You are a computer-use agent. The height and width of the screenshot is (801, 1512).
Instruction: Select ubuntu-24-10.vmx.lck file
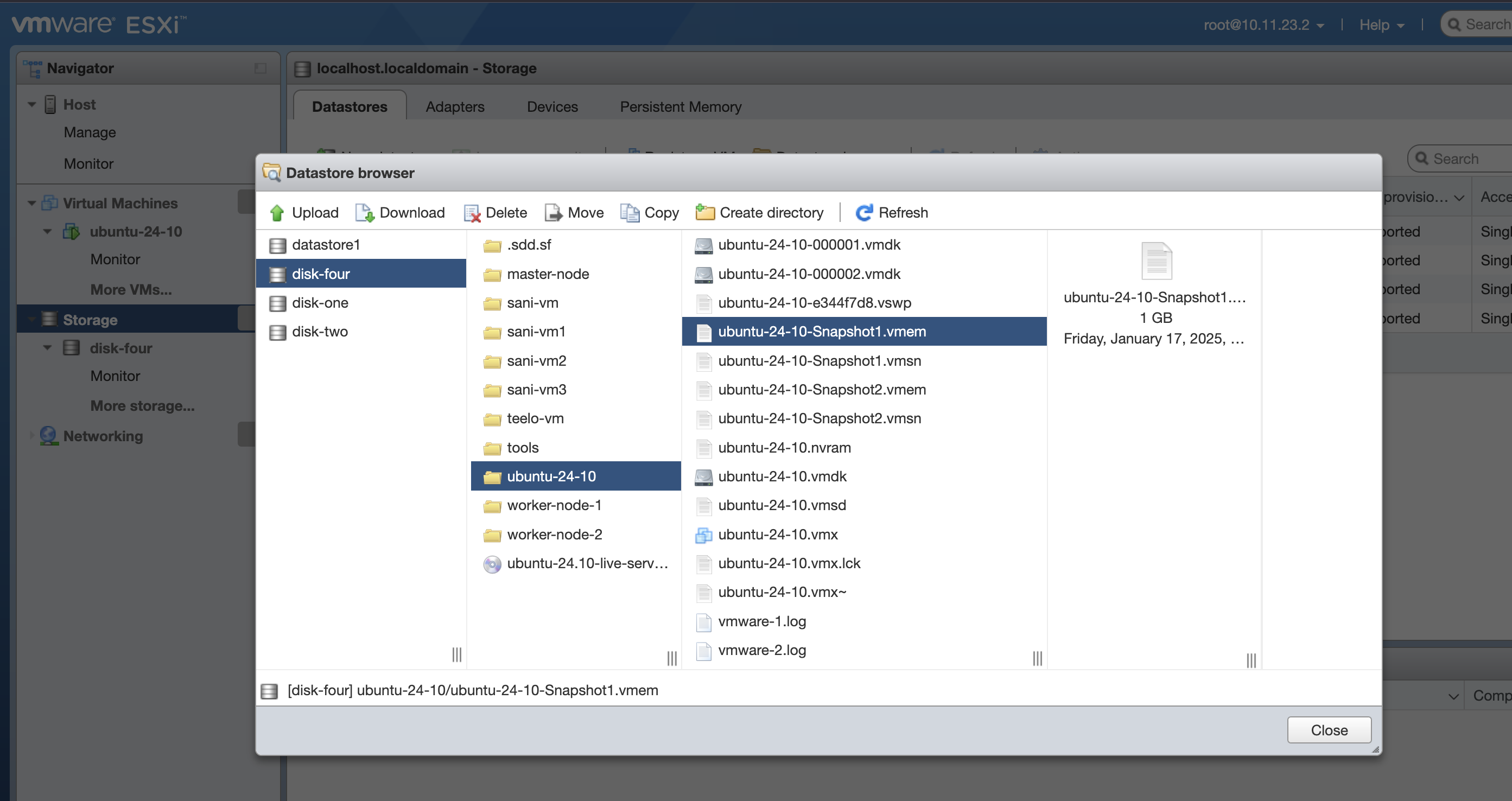(864, 564)
